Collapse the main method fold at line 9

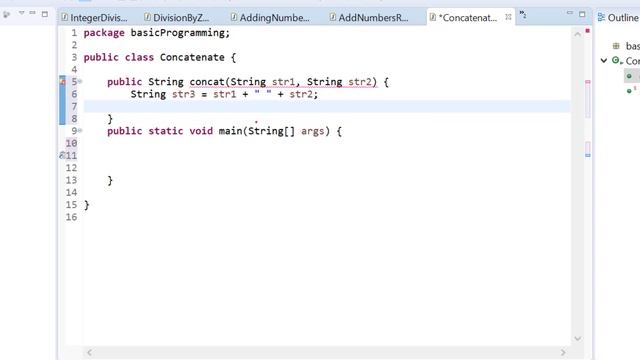(x=80, y=131)
